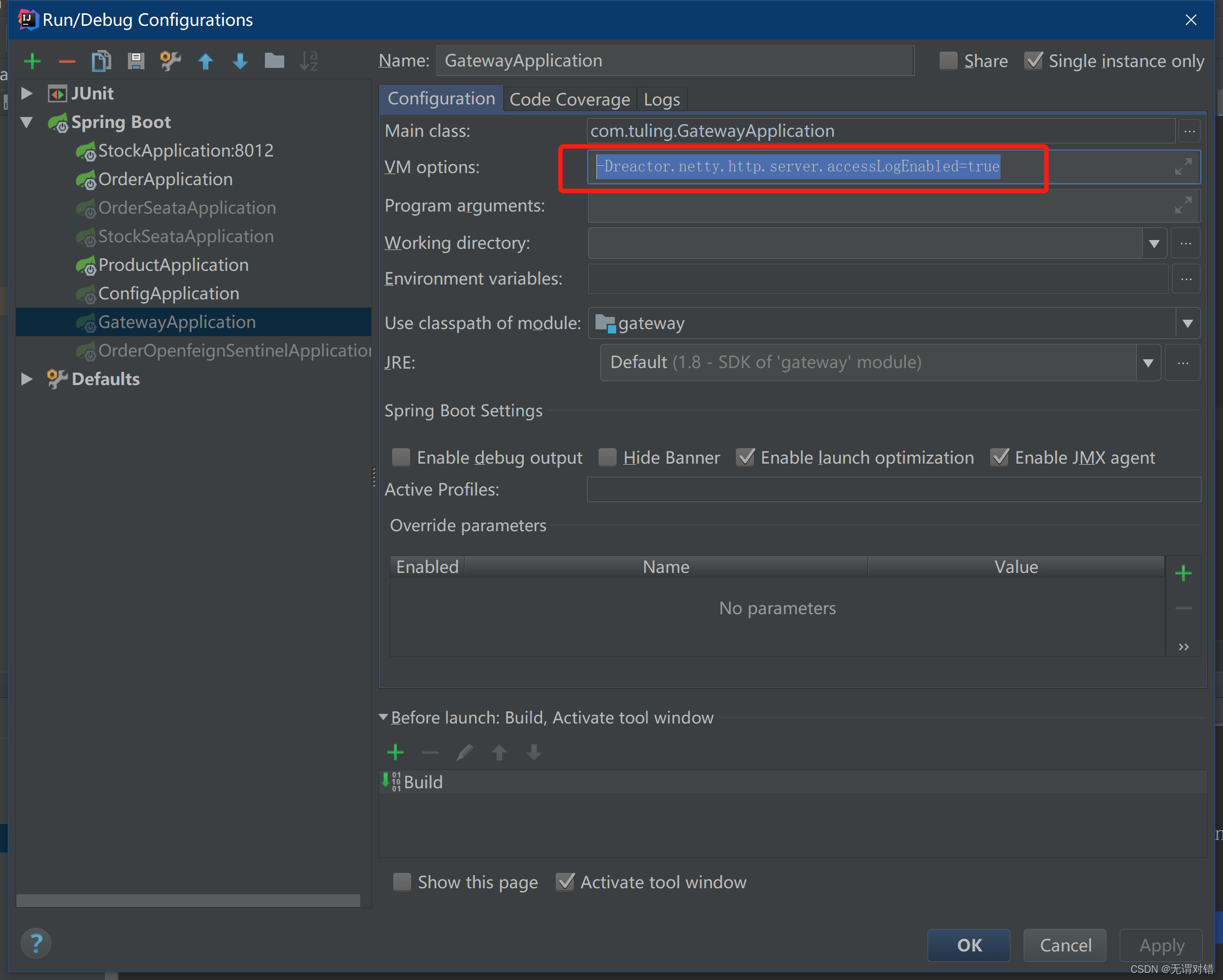This screenshot has width=1223, height=980.
Task: Toggle Hide Banner checkbox
Action: pyautogui.click(x=607, y=457)
